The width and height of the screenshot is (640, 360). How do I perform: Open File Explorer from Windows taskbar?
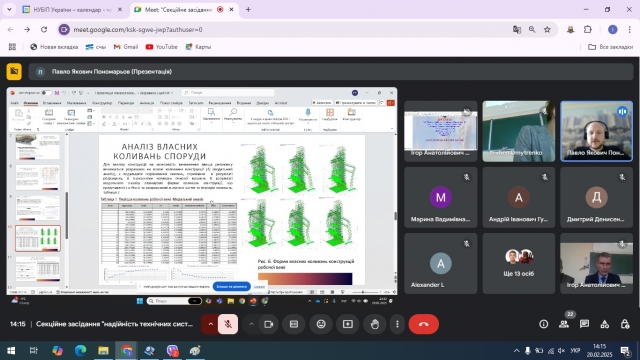103,350
